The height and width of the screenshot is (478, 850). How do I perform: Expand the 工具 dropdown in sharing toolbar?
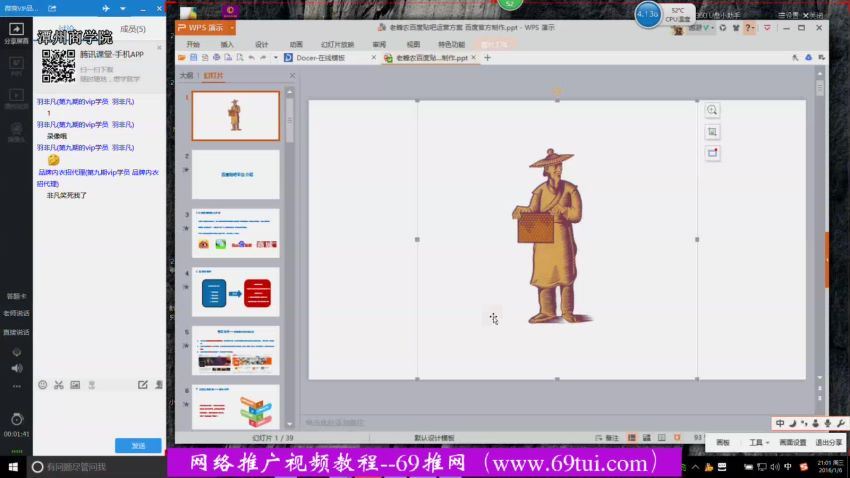(x=757, y=442)
